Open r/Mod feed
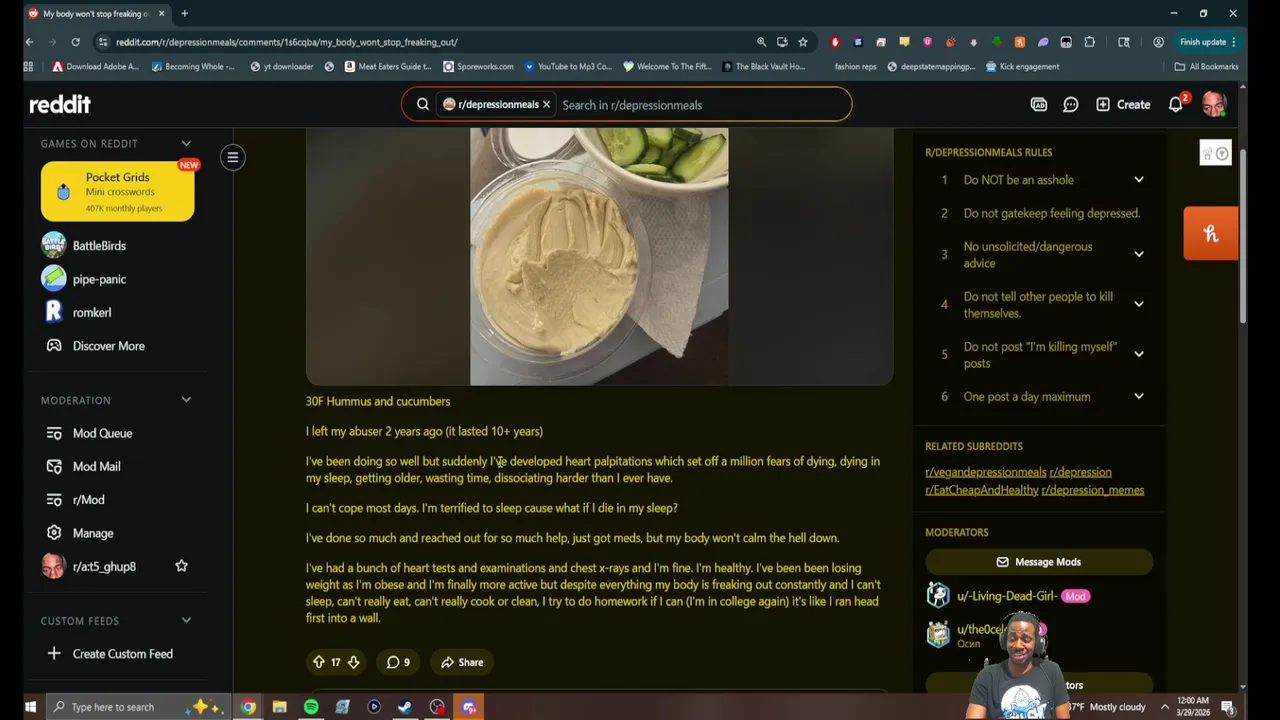Screen dimensions: 1280x720 (88, 500)
